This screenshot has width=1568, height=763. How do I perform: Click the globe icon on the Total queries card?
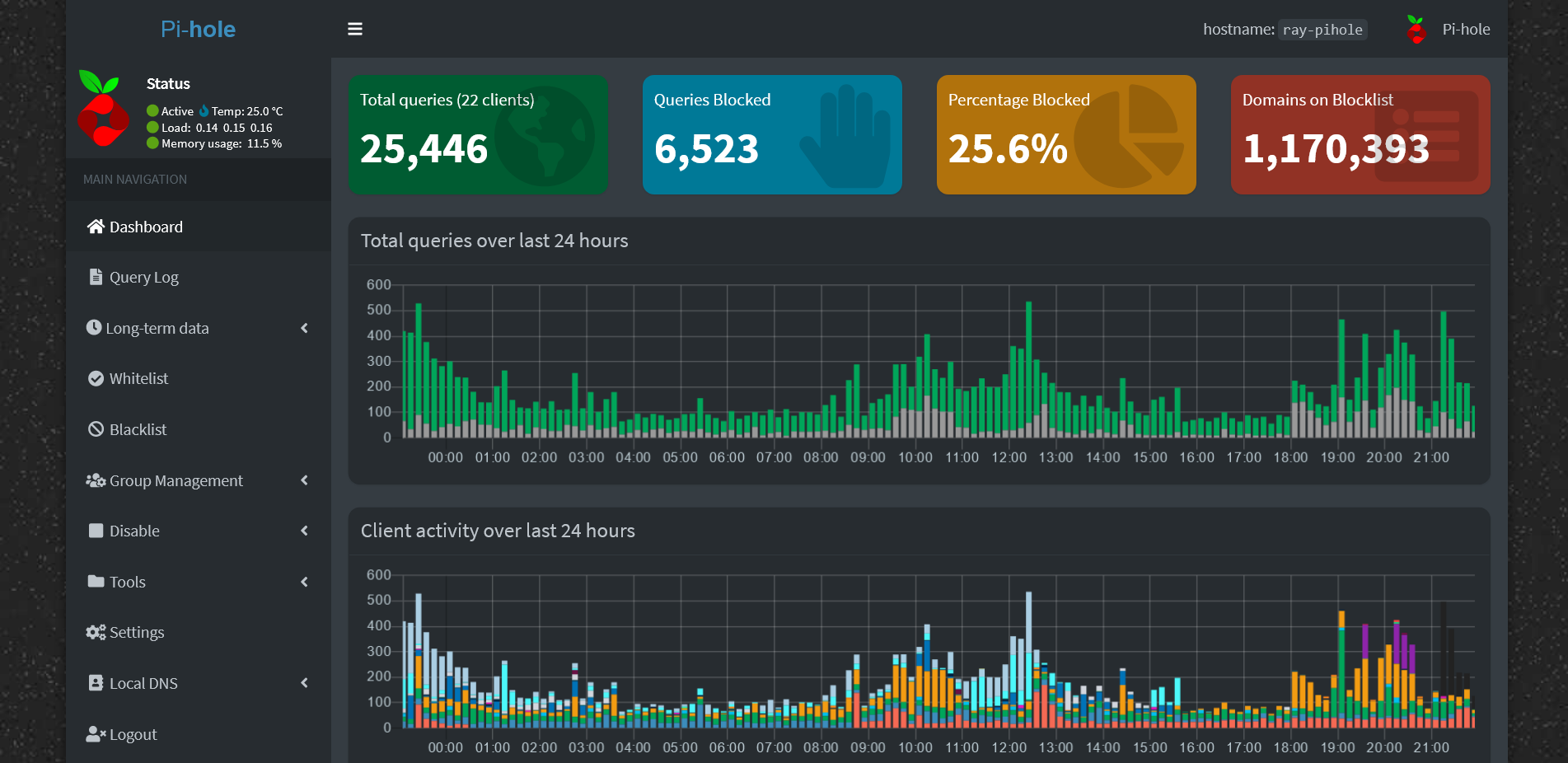(545, 137)
